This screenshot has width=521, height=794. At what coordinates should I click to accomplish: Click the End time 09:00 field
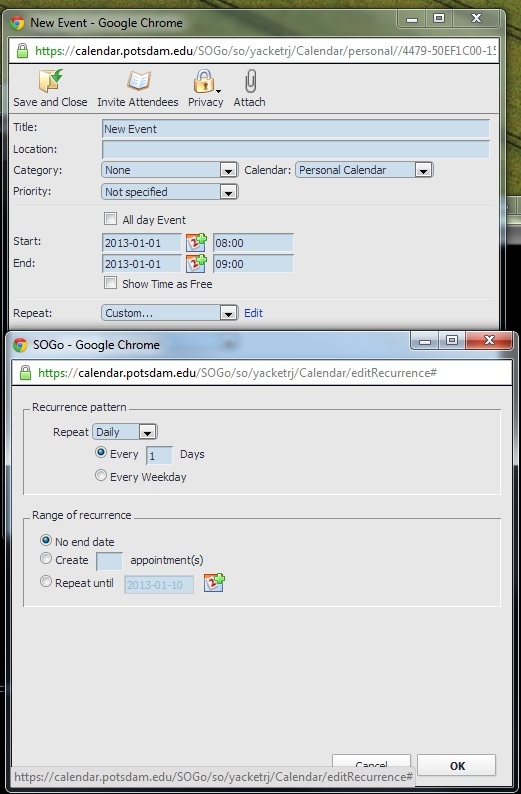click(253, 264)
